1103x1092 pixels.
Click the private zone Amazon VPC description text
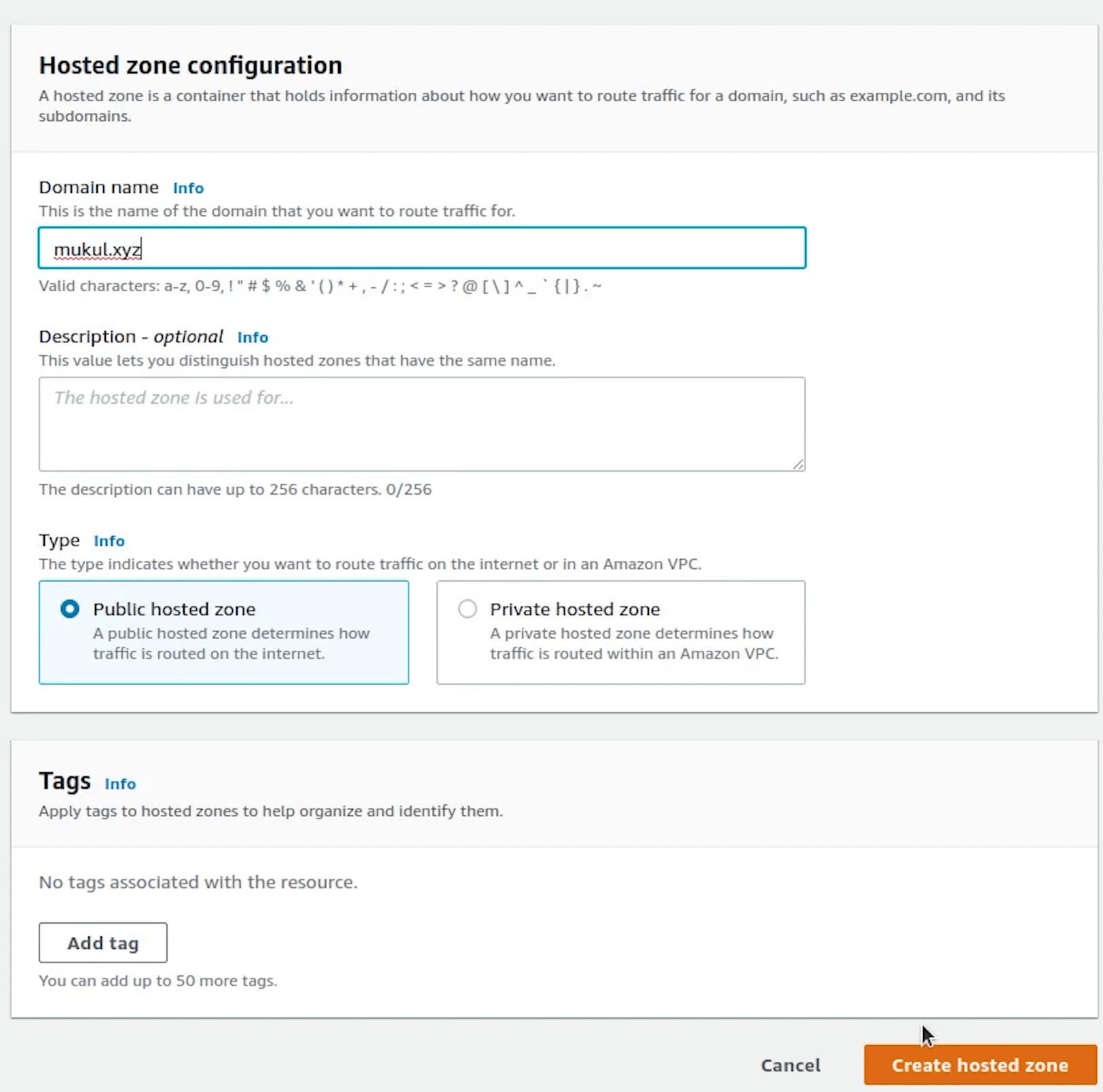pyautogui.click(x=633, y=643)
